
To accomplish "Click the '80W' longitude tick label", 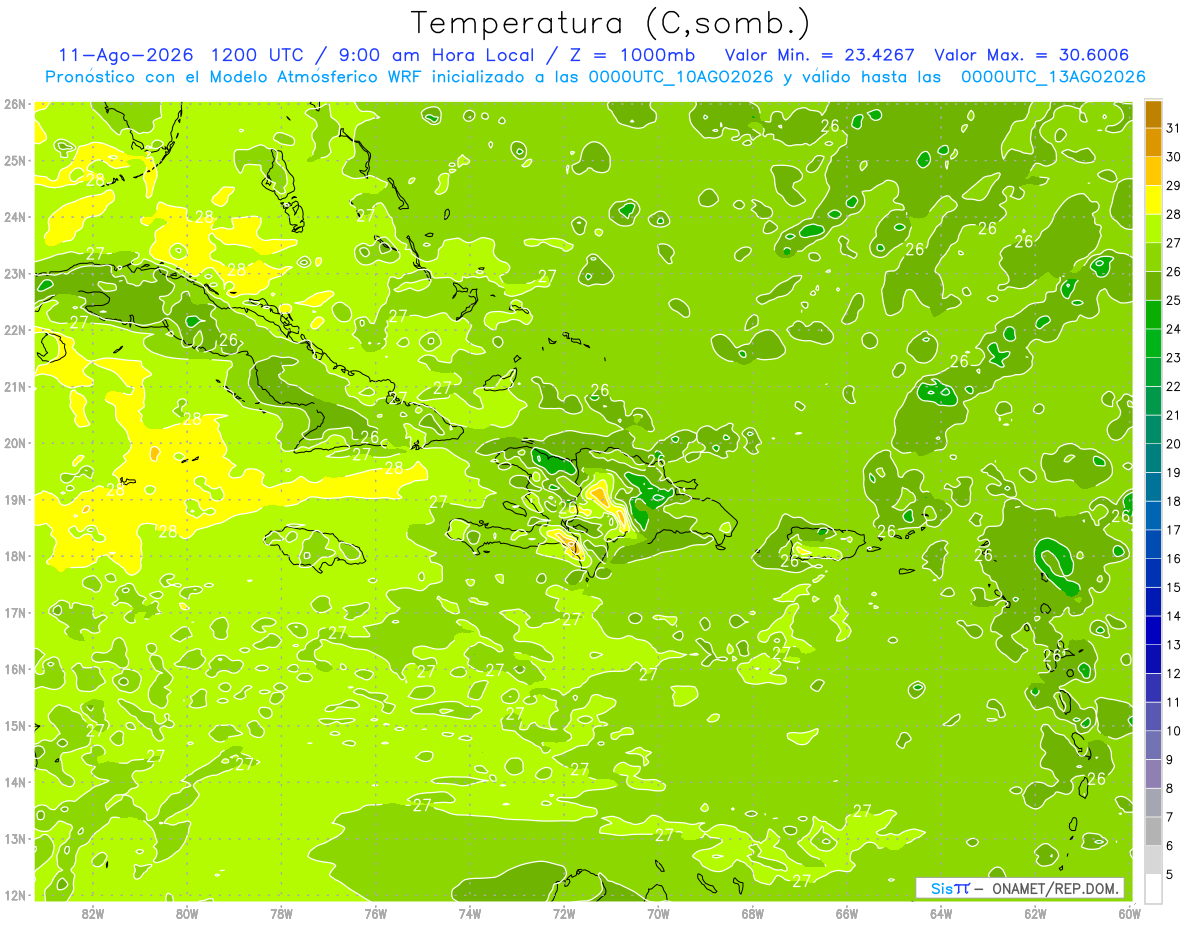I will tap(187, 913).
